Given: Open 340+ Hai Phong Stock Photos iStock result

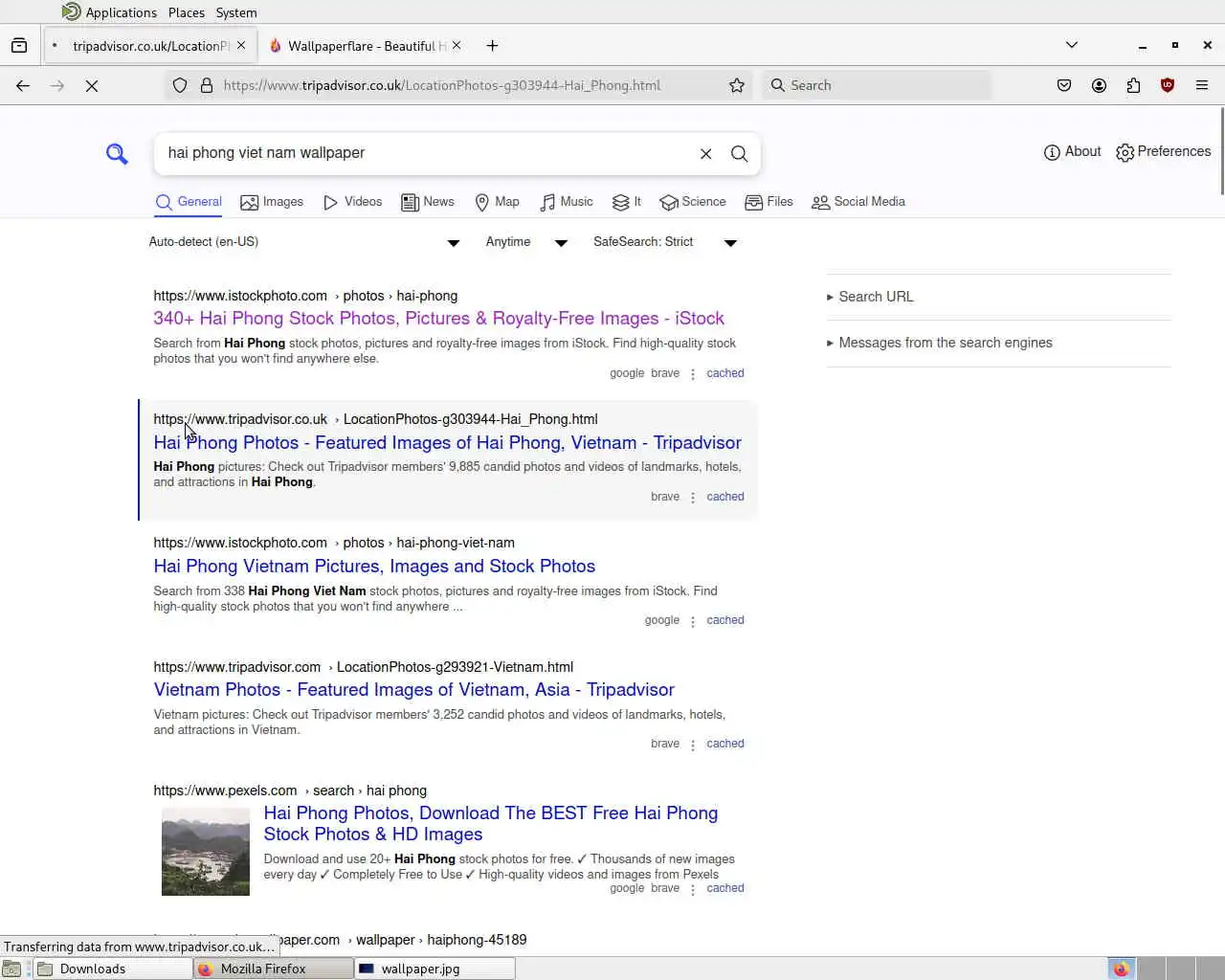Looking at the screenshot, I should click(438, 319).
